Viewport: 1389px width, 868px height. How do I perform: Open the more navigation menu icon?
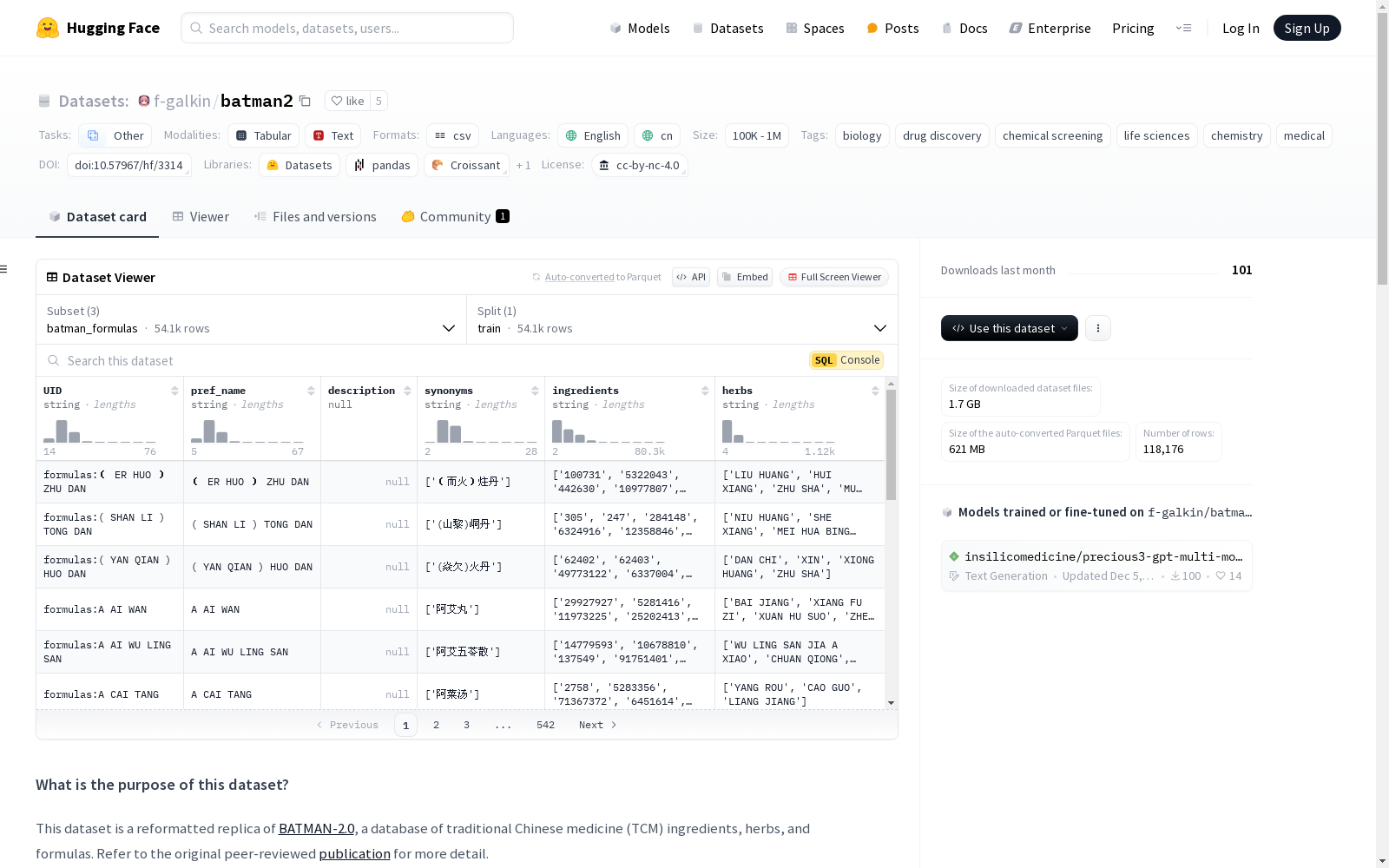point(1183,28)
